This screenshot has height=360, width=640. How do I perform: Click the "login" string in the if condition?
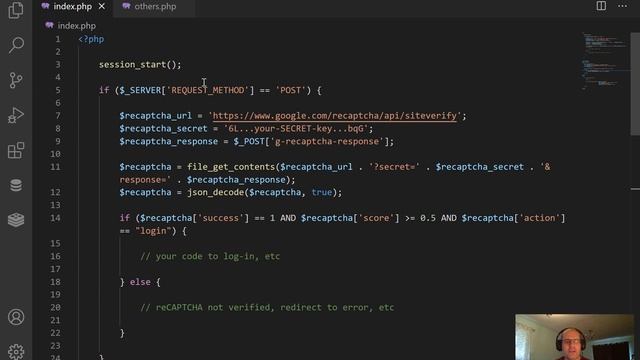click(153, 231)
